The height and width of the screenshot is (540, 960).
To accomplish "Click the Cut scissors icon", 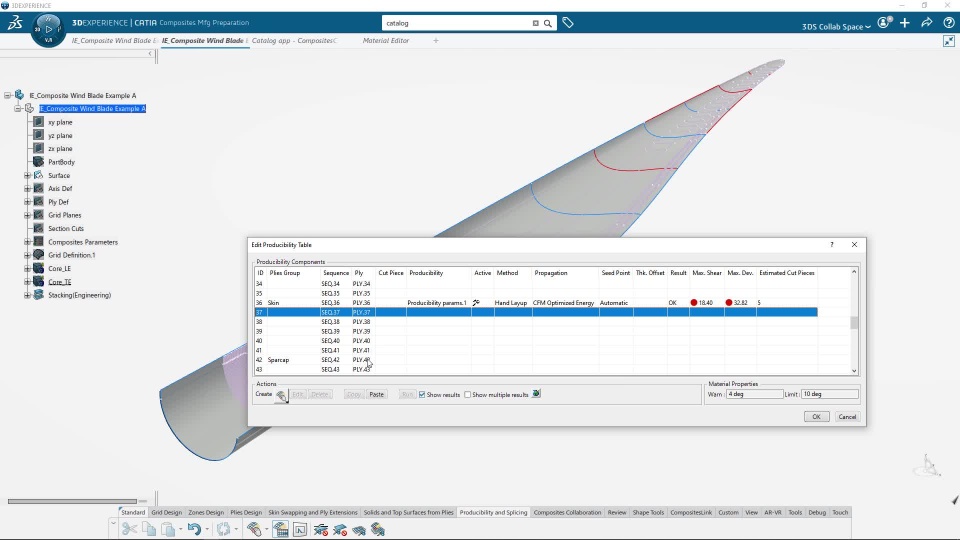I will coord(129,529).
